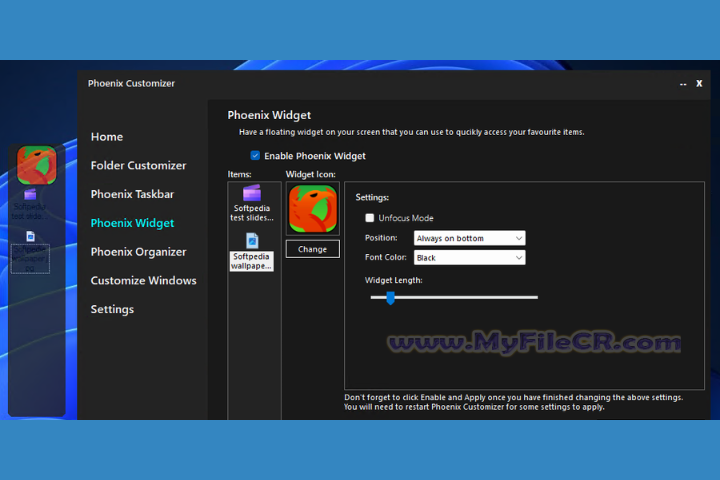Open the Font Color dropdown

click(x=469, y=258)
